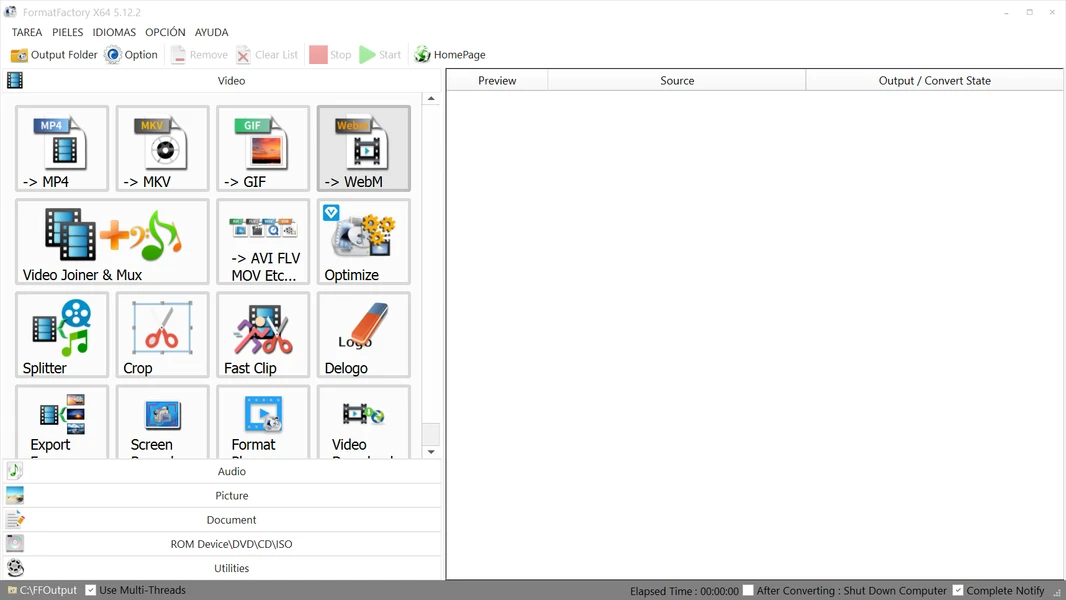Open the HomePage link

[x=450, y=55]
